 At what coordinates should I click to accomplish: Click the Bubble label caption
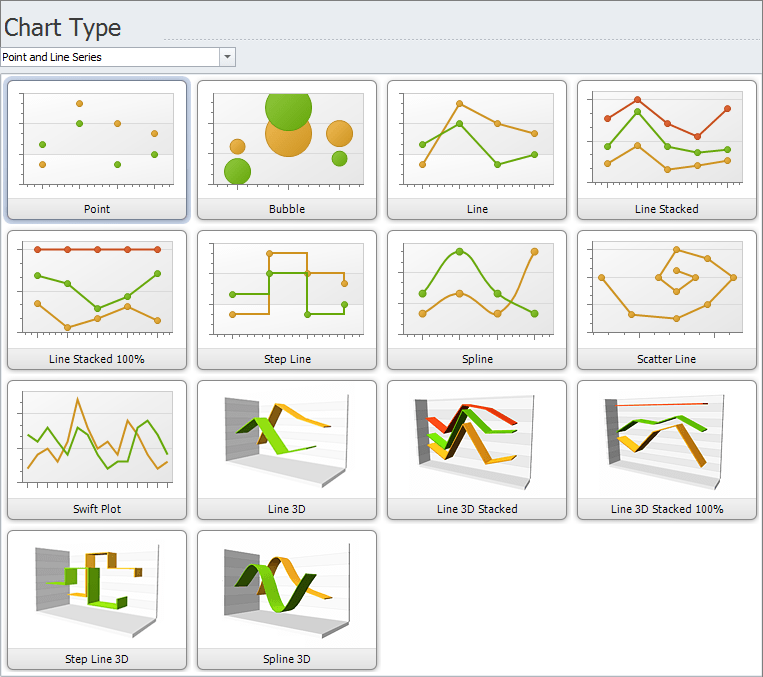click(287, 209)
